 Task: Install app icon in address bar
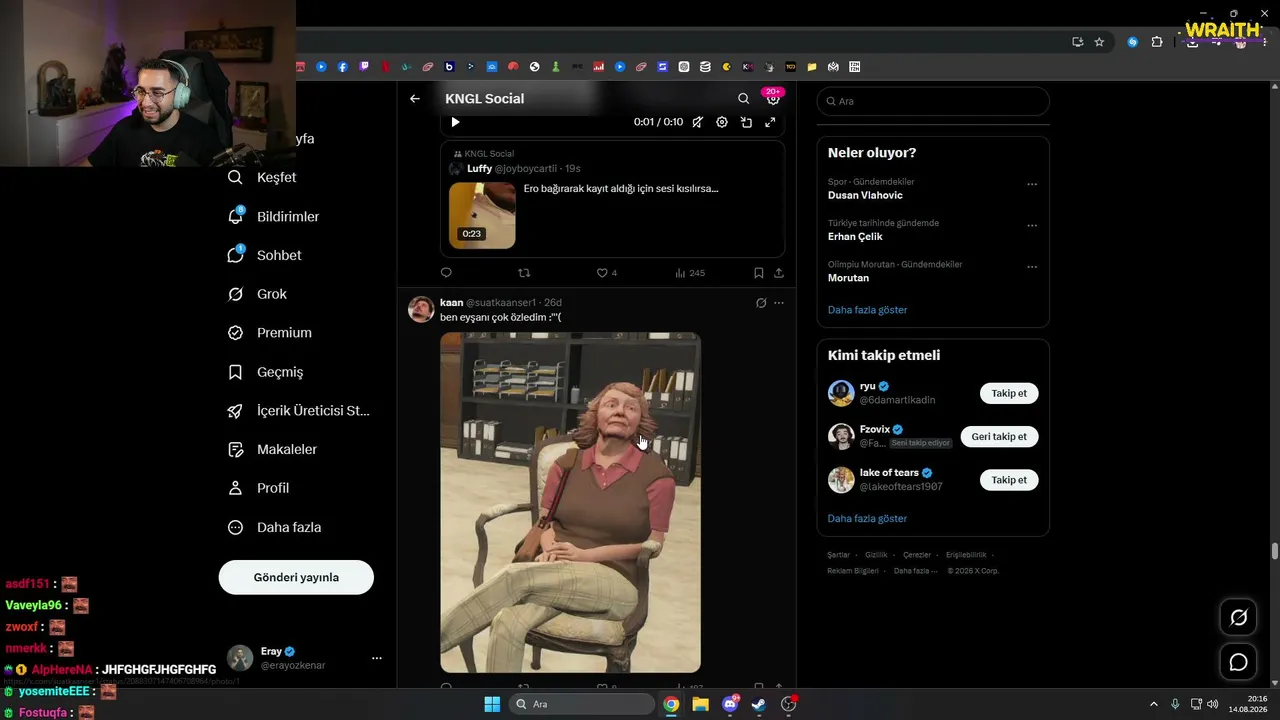pyautogui.click(x=1077, y=42)
